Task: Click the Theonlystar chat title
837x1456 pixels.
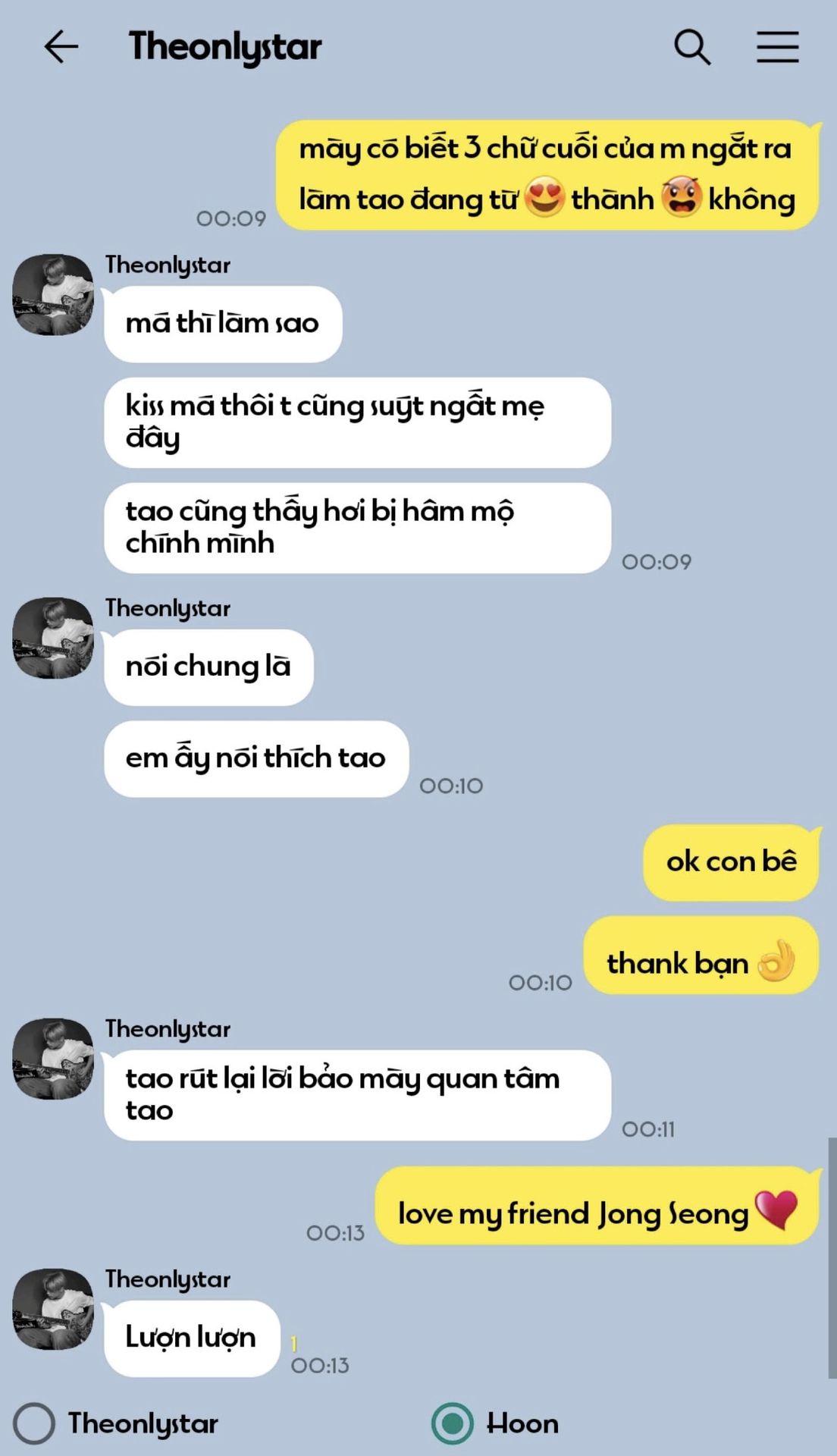Action: tap(225, 47)
